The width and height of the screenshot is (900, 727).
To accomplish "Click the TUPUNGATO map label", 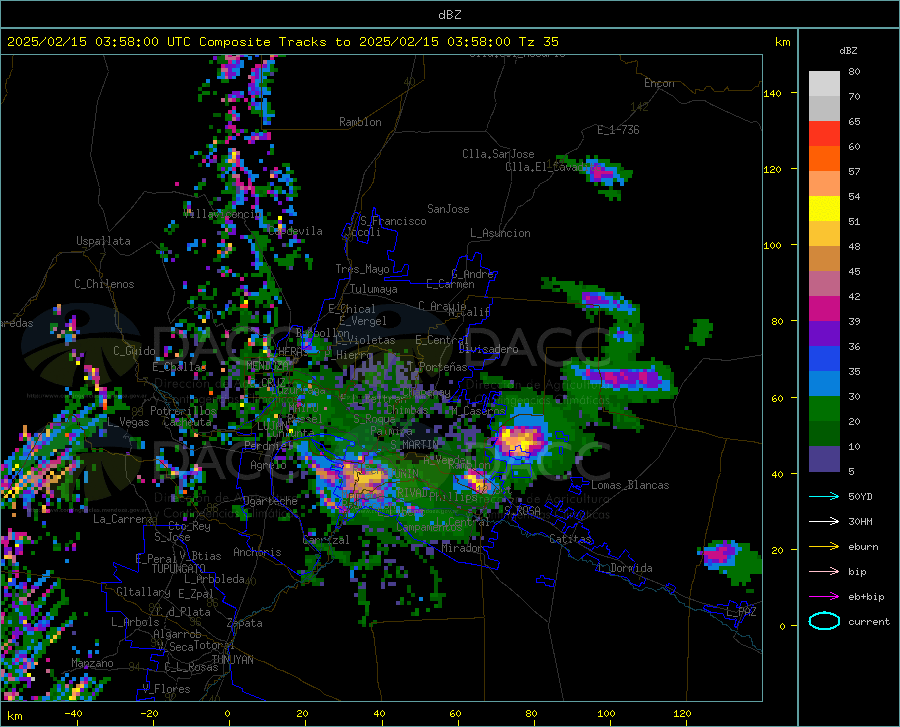I will pyautogui.click(x=178, y=569).
